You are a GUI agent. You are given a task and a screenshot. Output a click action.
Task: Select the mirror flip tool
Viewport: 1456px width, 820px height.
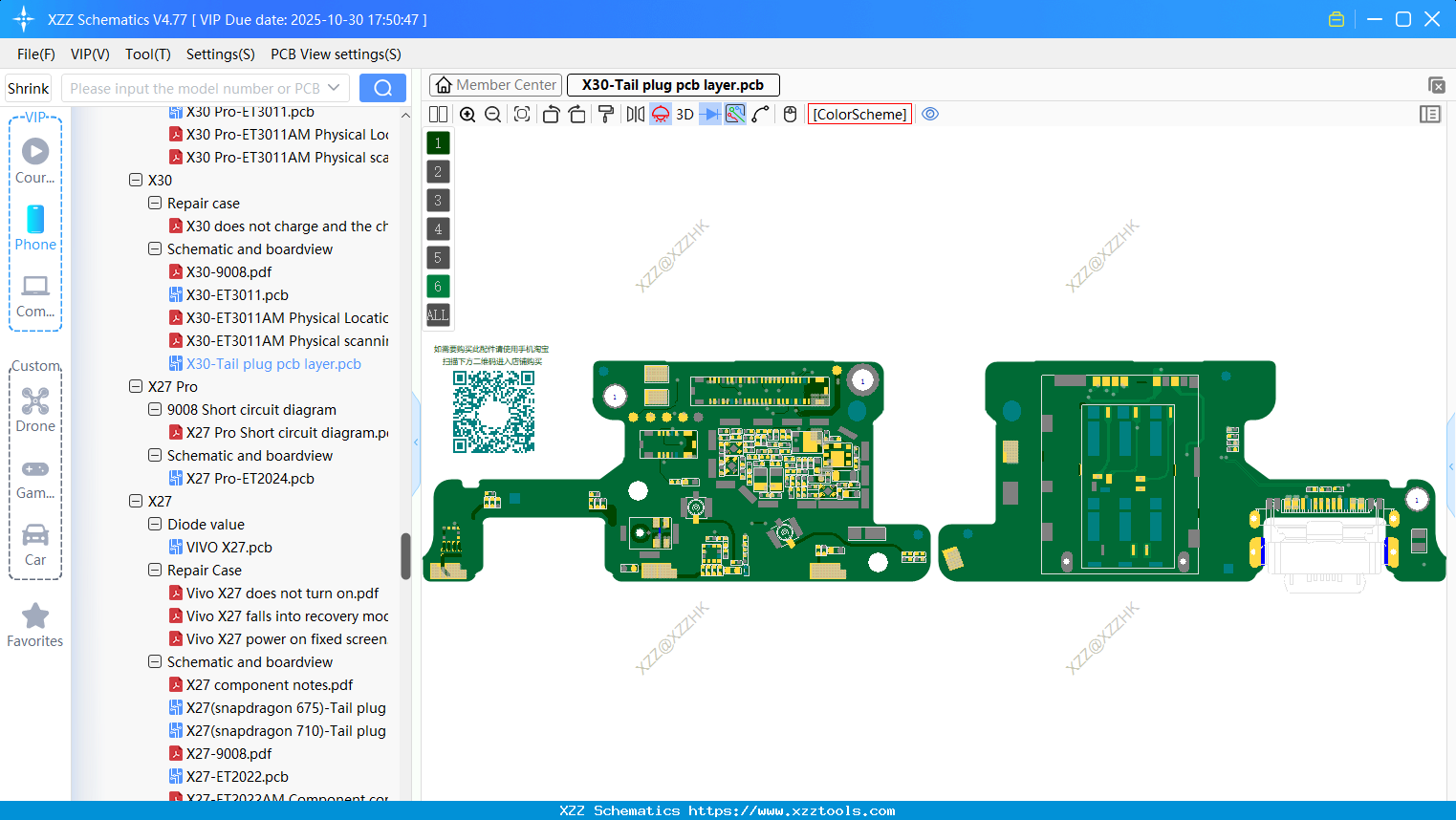pos(637,114)
